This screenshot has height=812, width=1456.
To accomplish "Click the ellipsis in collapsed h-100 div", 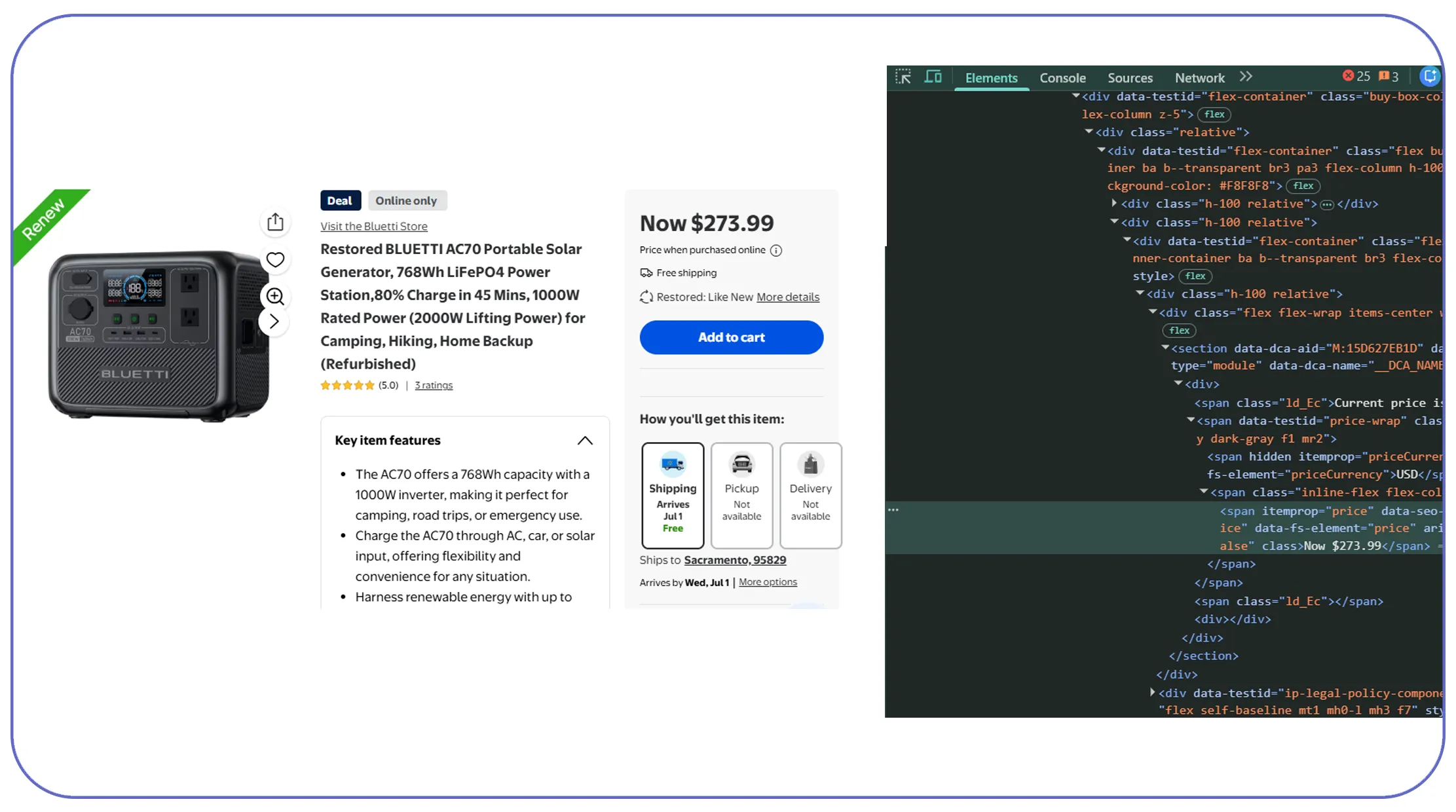I will (x=1327, y=205).
